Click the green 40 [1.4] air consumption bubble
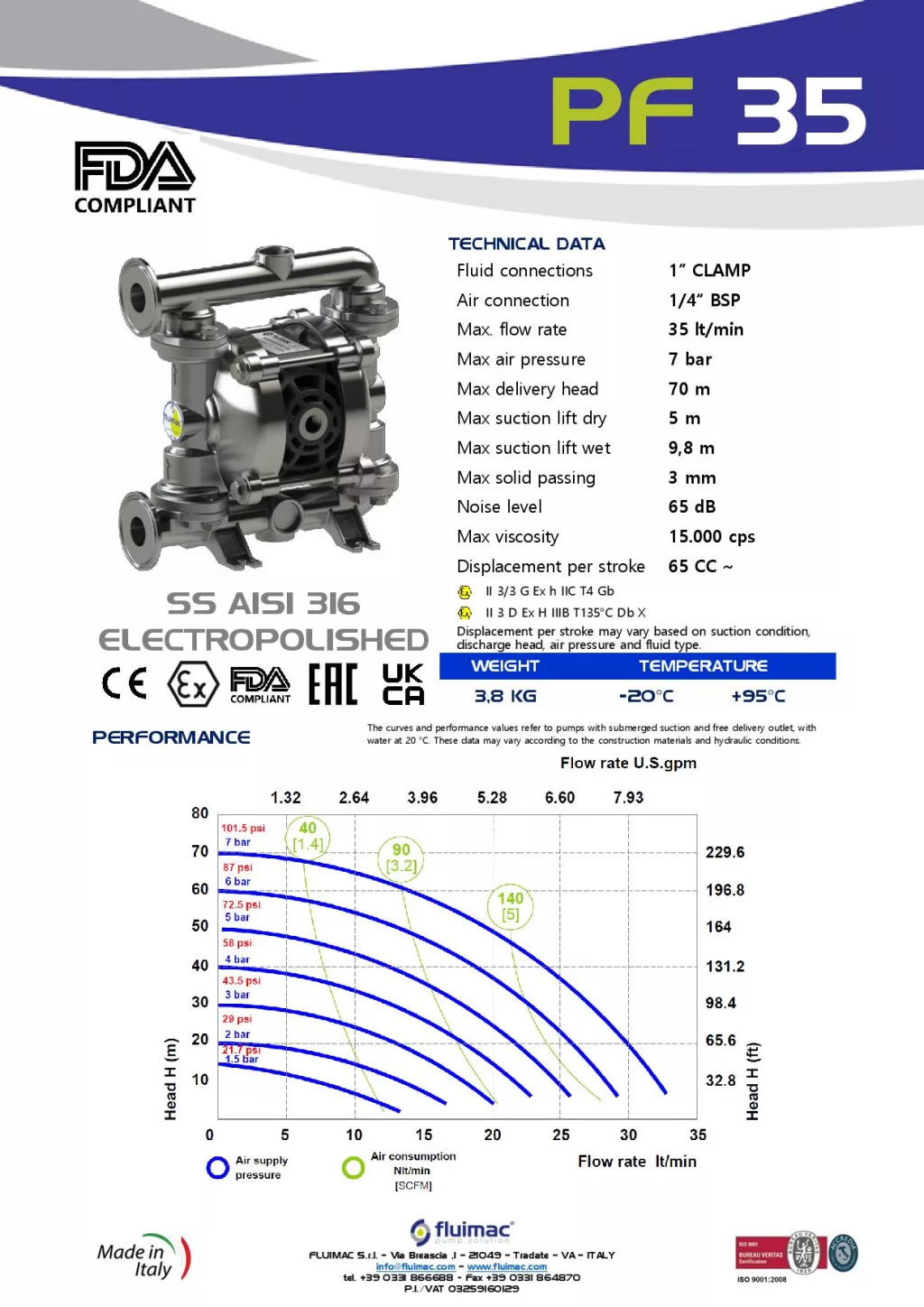924x1307 pixels. pyautogui.click(x=308, y=836)
